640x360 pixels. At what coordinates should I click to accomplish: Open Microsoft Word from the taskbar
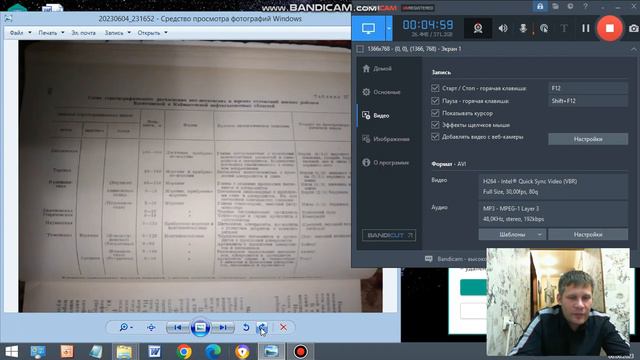[154, 351]
